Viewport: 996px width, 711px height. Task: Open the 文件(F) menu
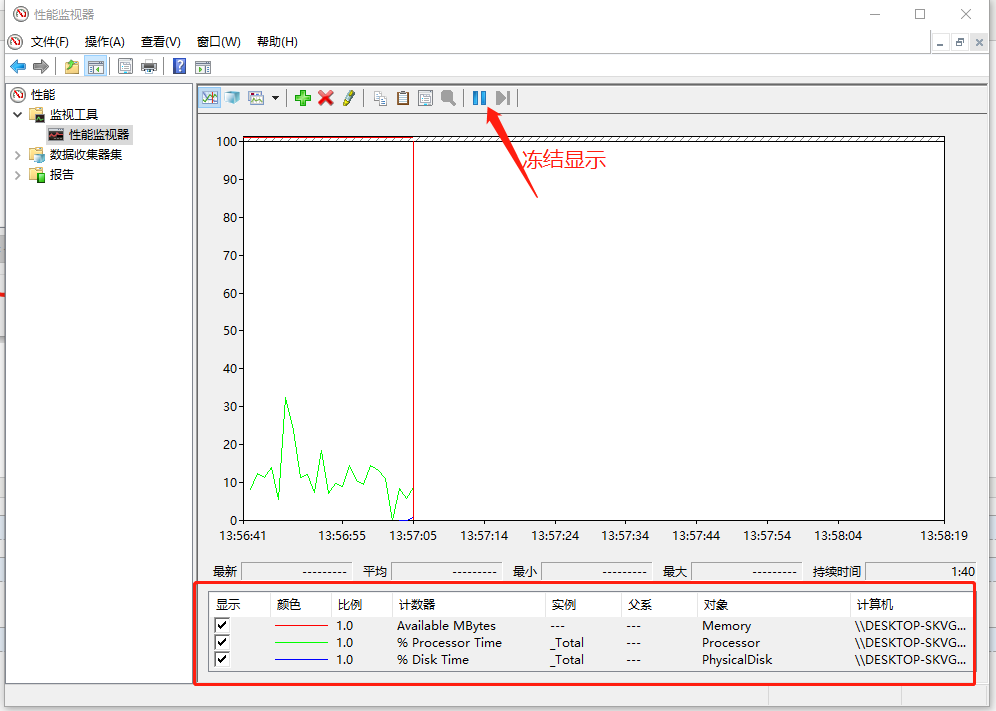pyautogui.click(x=50, y=42)
